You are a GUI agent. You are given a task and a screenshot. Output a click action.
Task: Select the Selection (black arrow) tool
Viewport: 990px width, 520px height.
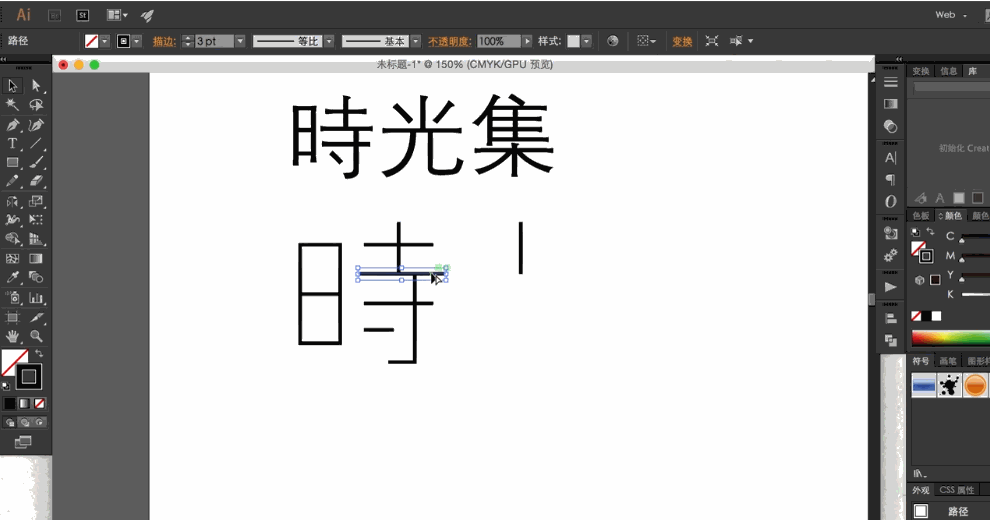12,85
